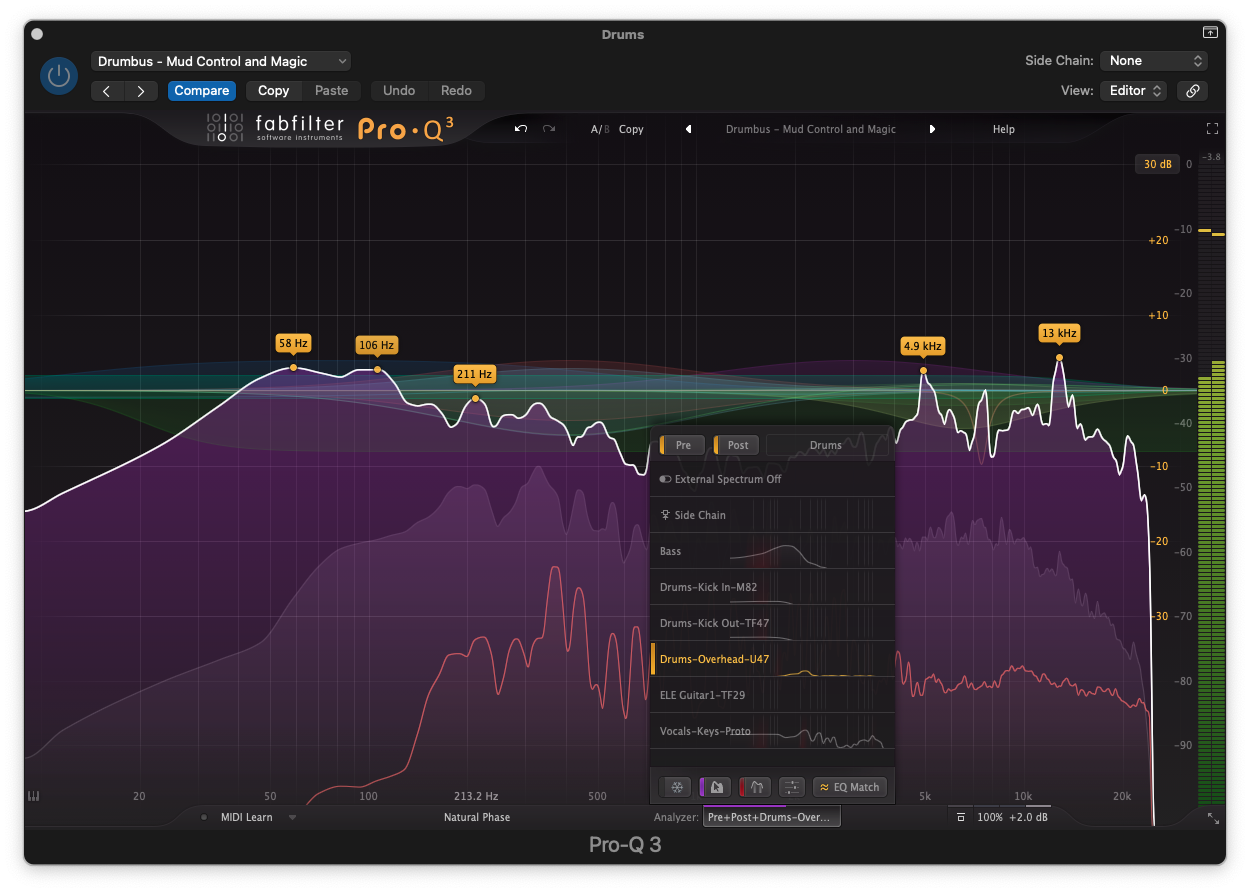
Task: Show the piano display keyboard icon
Action: pyautogui.click(x=33, y=797)
